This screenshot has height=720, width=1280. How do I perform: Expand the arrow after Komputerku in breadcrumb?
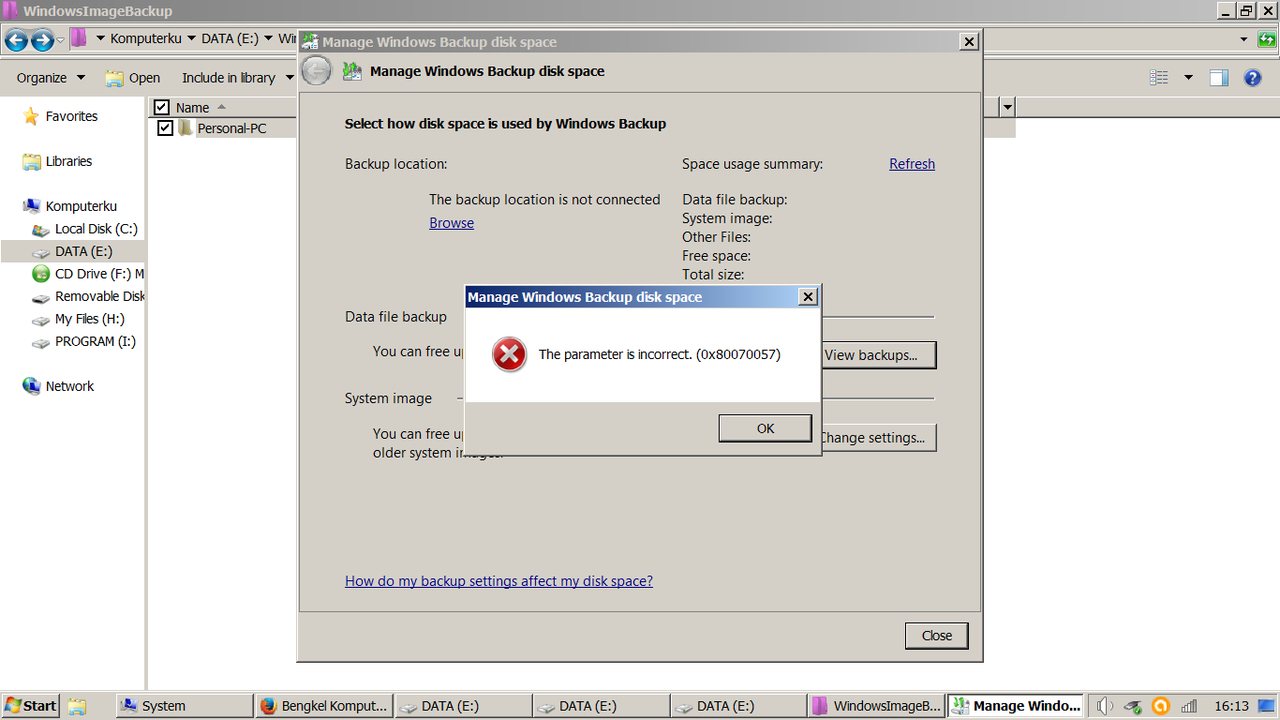click(192, 39)
